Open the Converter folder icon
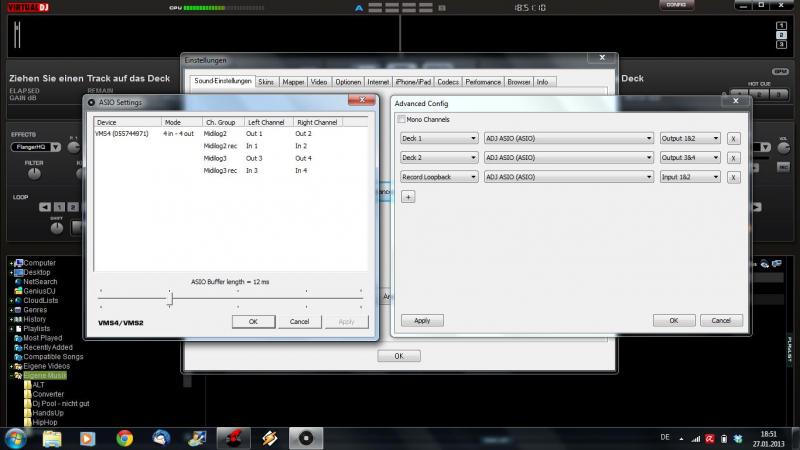Image resolution: width=800 pixels, height=450 pixels. (x=28, y=394)
